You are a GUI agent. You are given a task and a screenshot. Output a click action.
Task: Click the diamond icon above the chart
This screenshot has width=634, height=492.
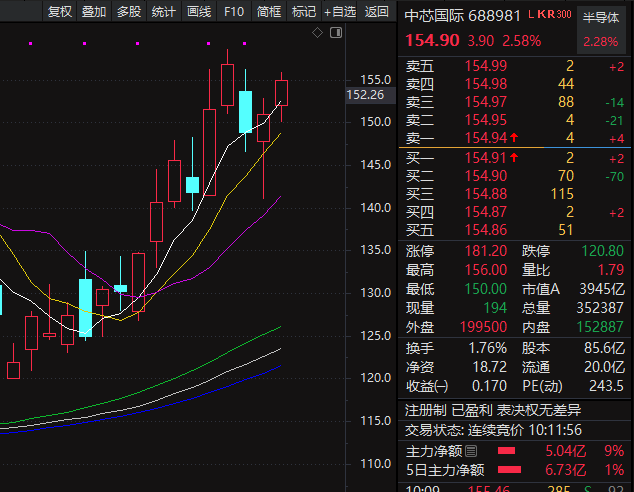317,32
